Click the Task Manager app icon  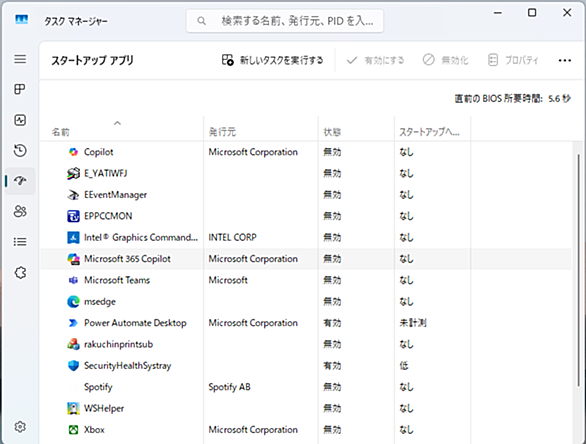(x=21, y=19)
